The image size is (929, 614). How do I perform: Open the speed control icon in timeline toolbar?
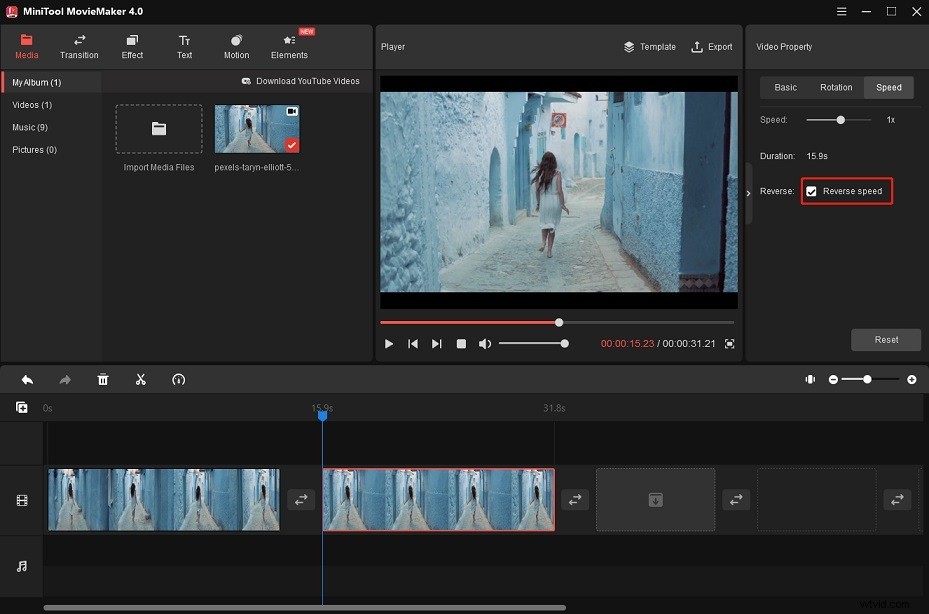click(179, 380)
